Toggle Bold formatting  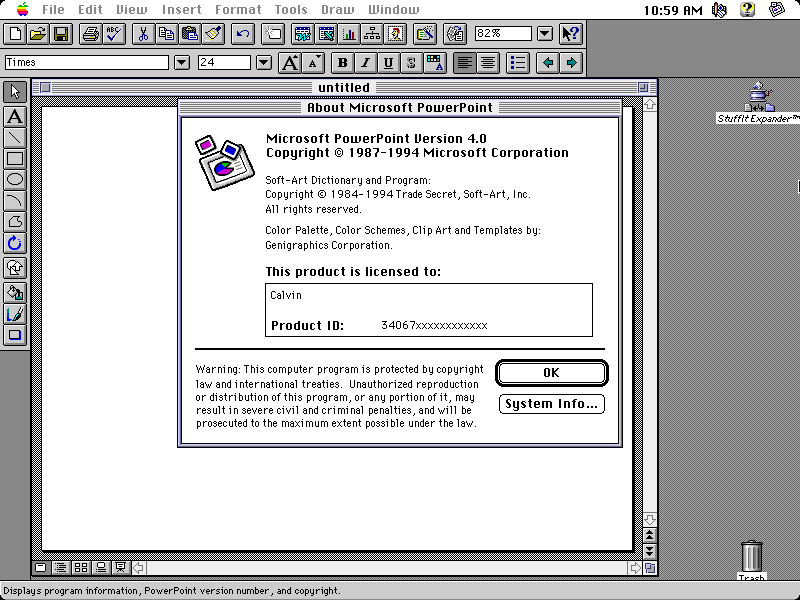(x=342, y=63)
